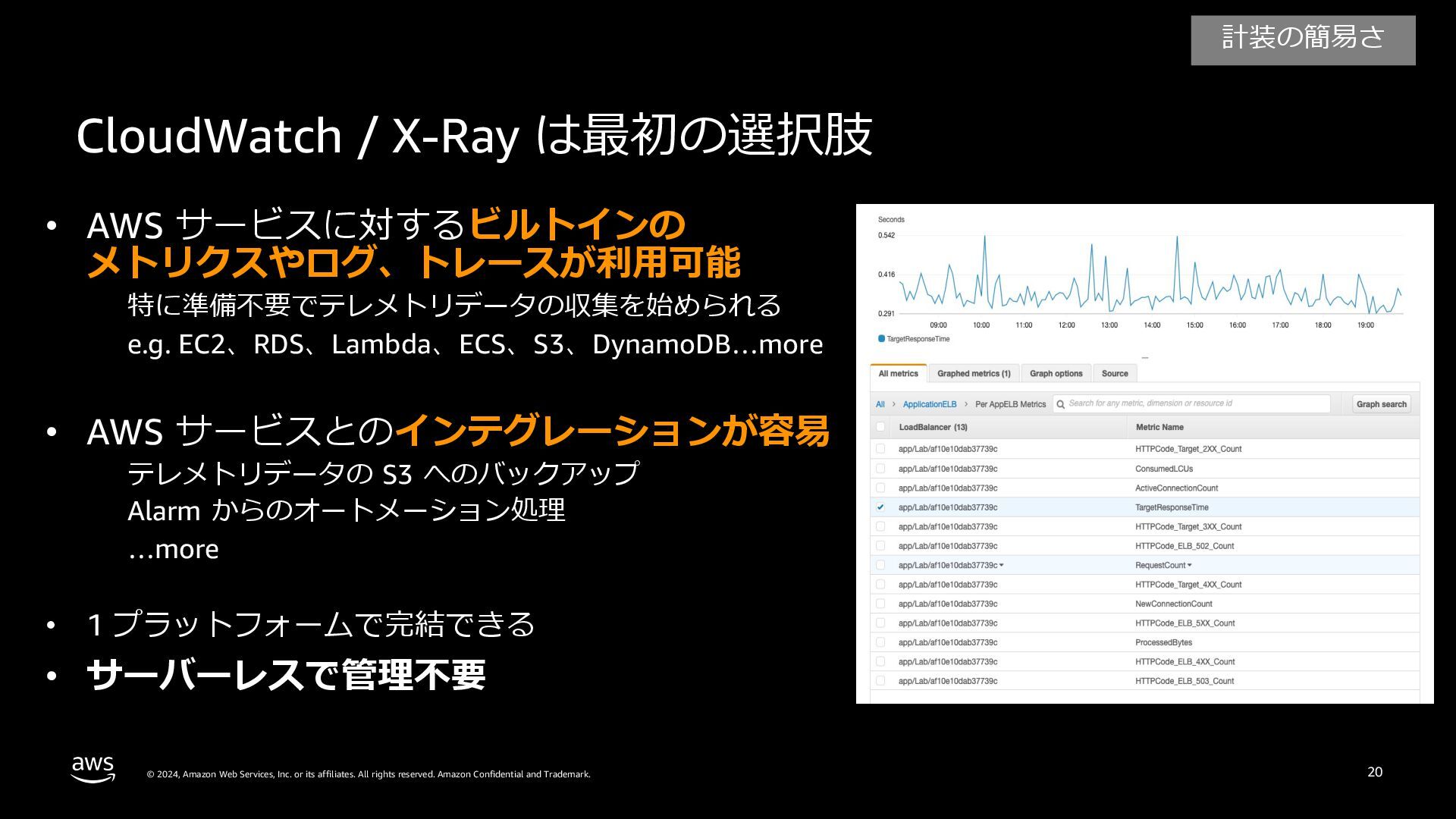This screenshot has width=1456, height=819.
Task: Click the Metric Name column header
Action: coord(1159,427)
